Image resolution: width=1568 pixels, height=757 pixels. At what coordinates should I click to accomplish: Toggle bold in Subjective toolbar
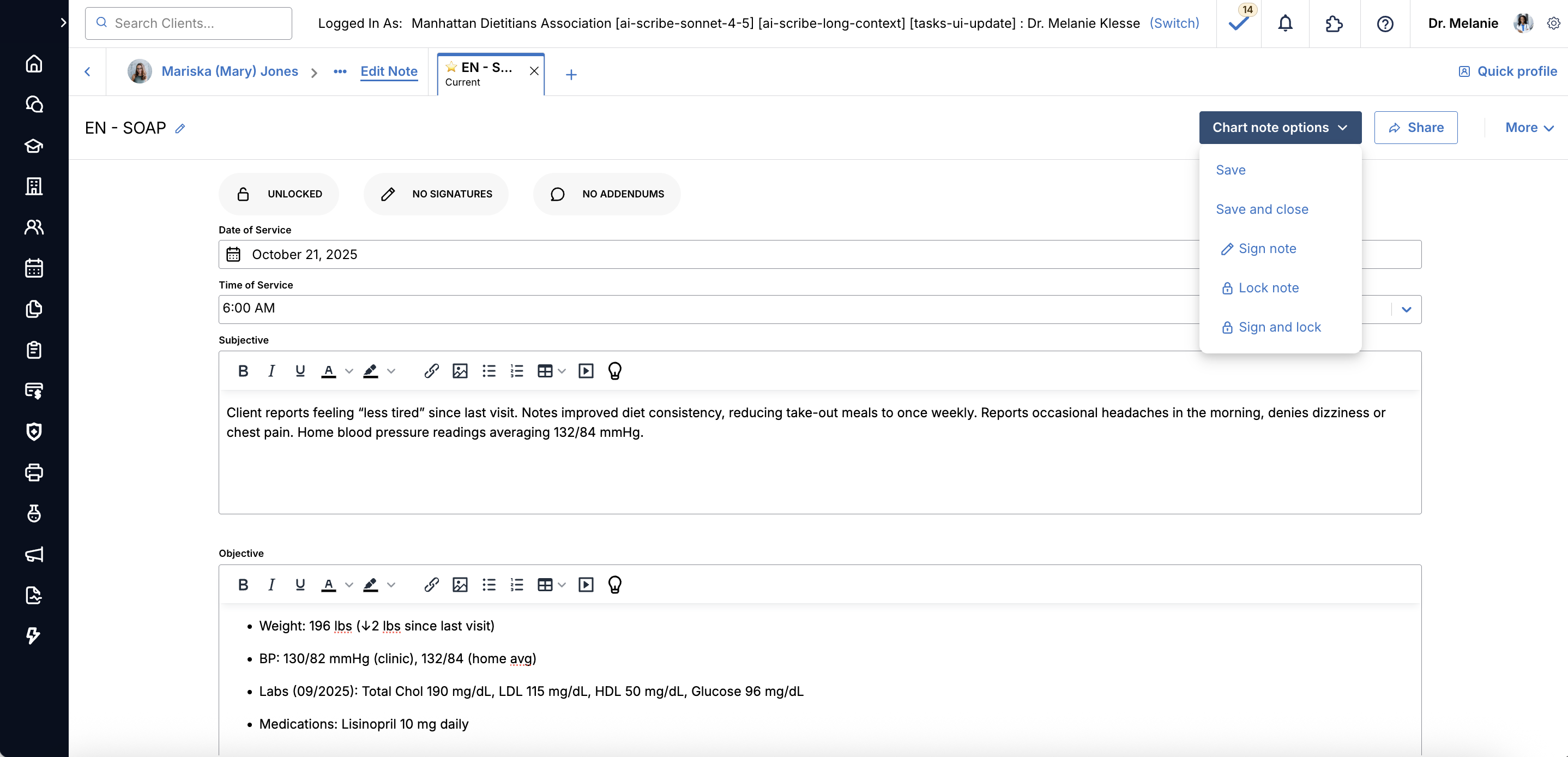[x=243, y=371]
